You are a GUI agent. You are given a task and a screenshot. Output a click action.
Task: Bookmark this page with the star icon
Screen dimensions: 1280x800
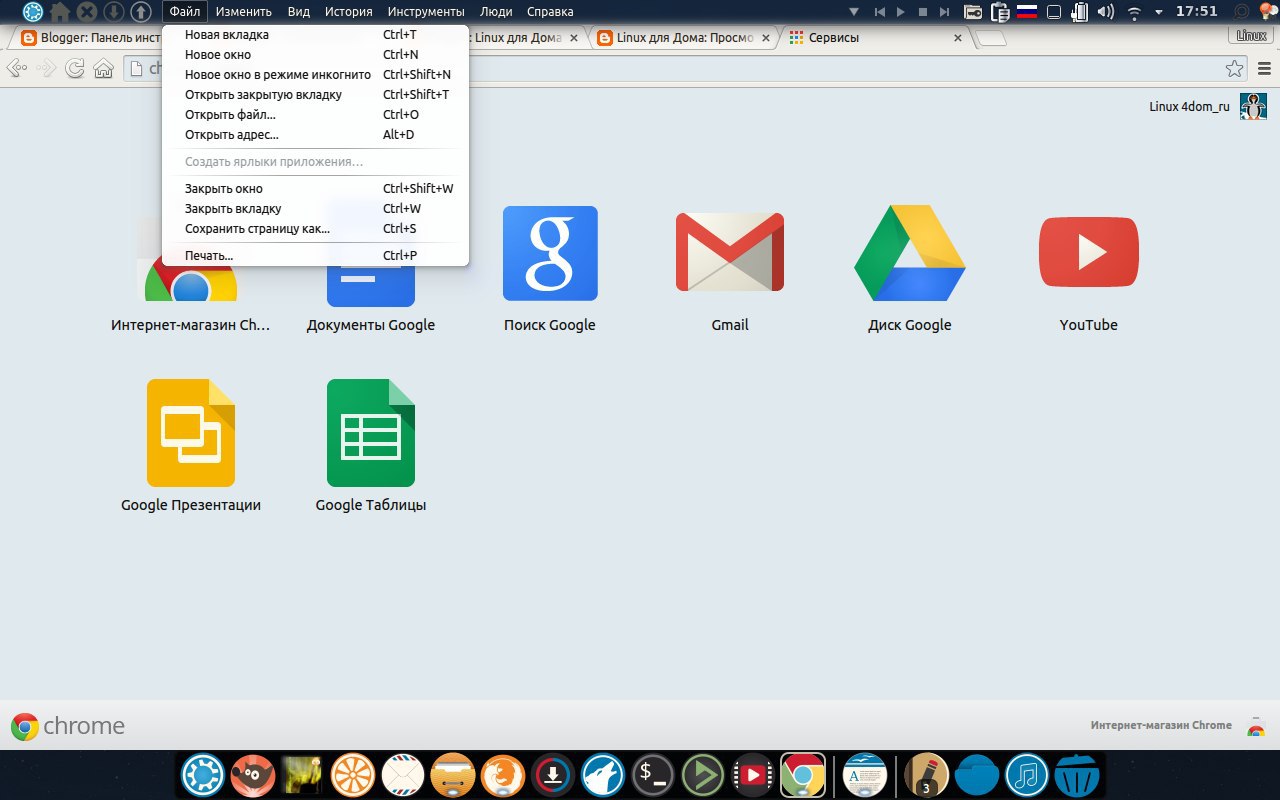coord(1235,68)
